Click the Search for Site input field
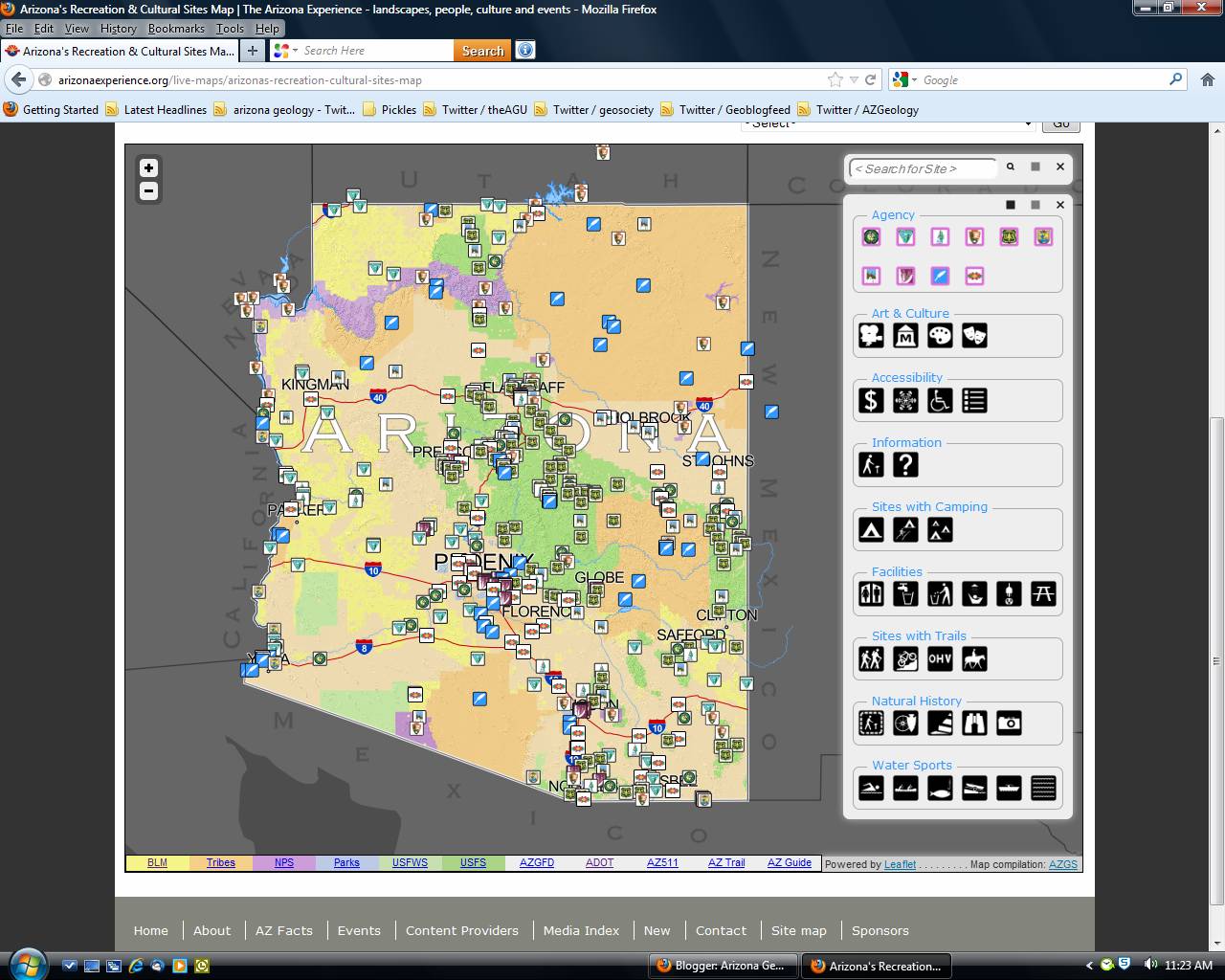The width and height of the screenshot is (1225, 980). (921, 167)
